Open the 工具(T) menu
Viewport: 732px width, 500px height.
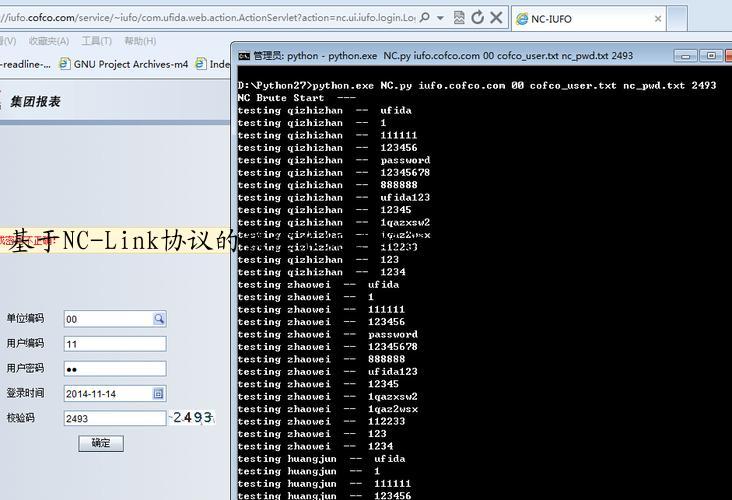(x=97, y=41)
